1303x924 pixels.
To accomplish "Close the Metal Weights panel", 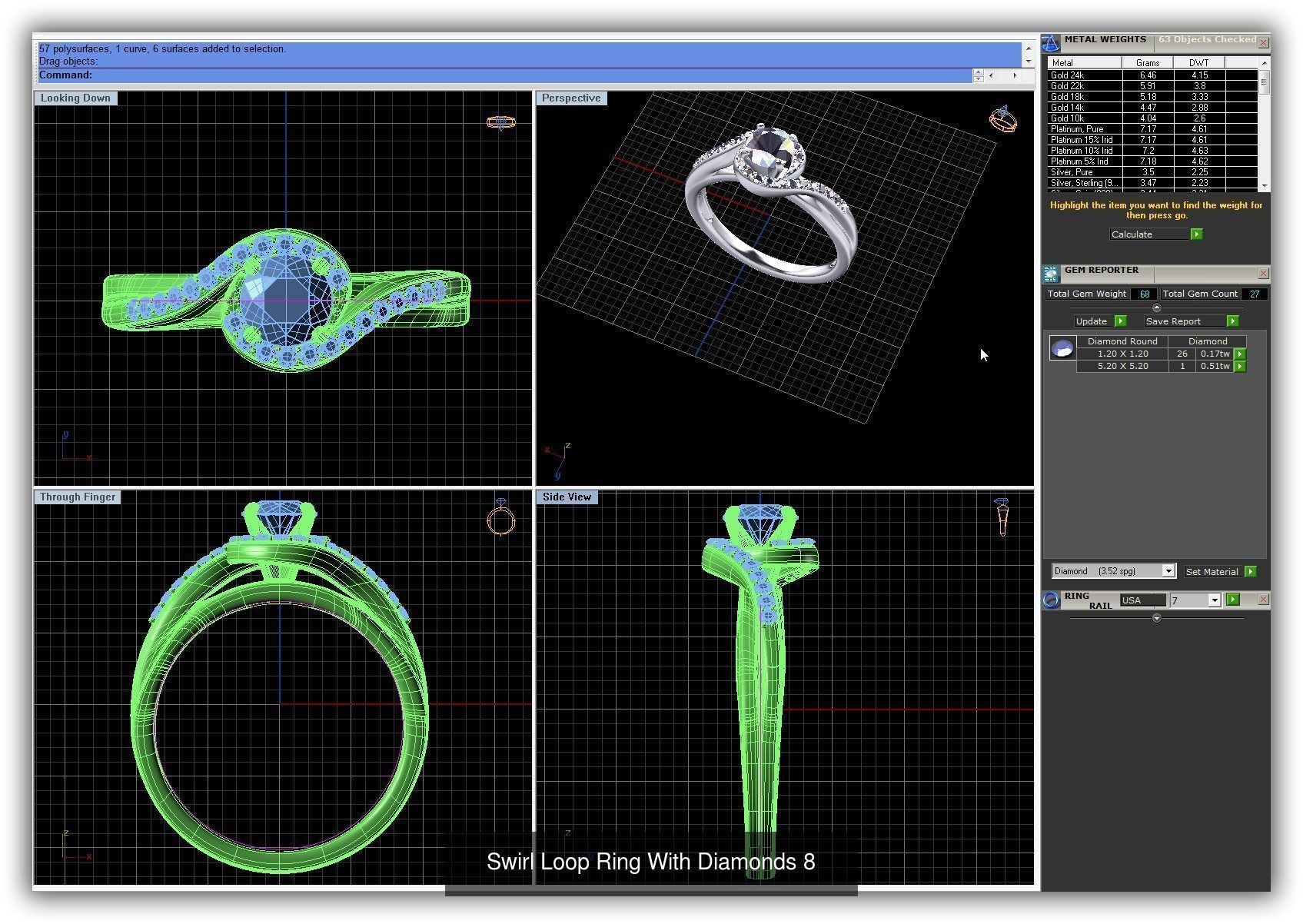I will pos(1263,43).
